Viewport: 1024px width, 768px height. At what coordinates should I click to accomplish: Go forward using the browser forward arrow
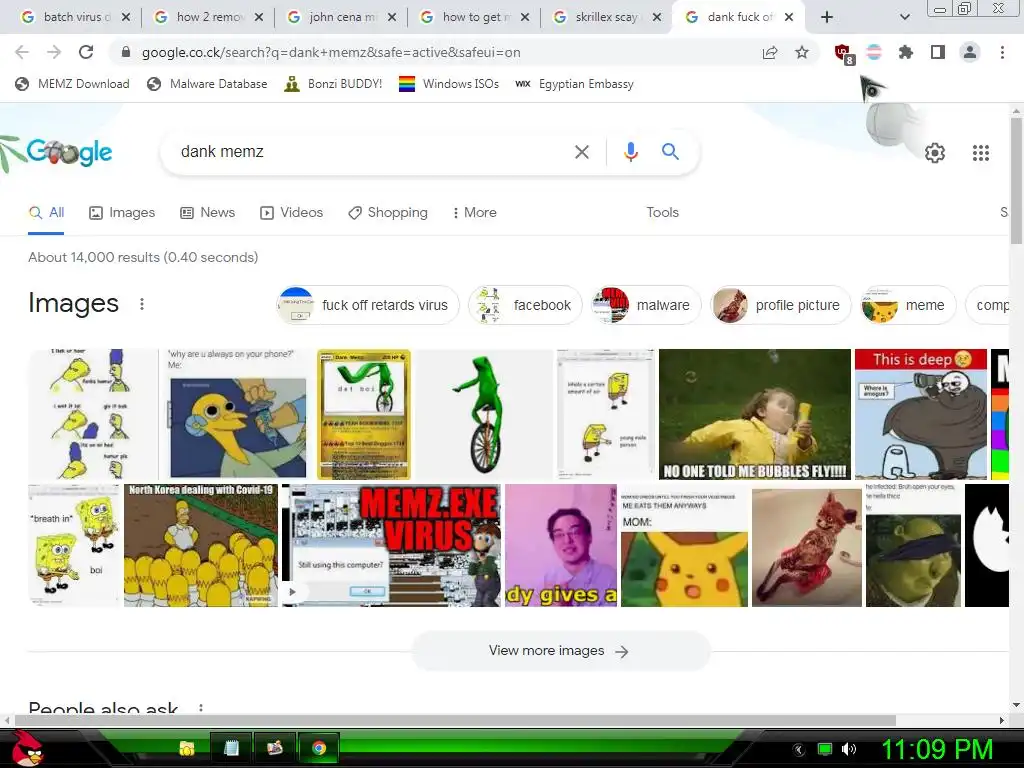click(54, 52)
